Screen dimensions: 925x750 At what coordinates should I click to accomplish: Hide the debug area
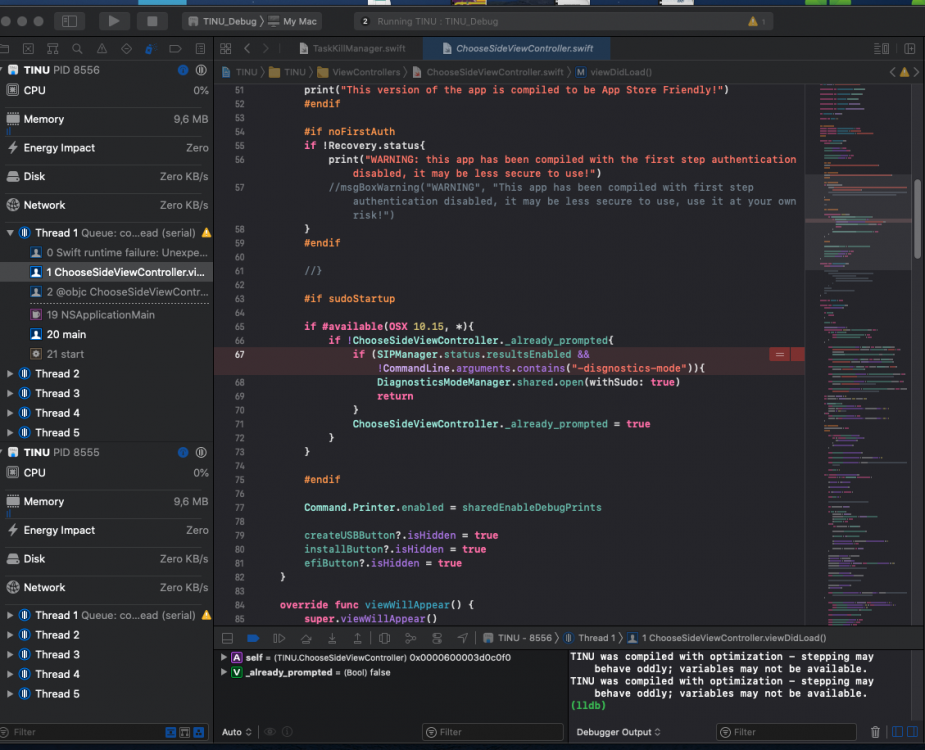(227, 638)
